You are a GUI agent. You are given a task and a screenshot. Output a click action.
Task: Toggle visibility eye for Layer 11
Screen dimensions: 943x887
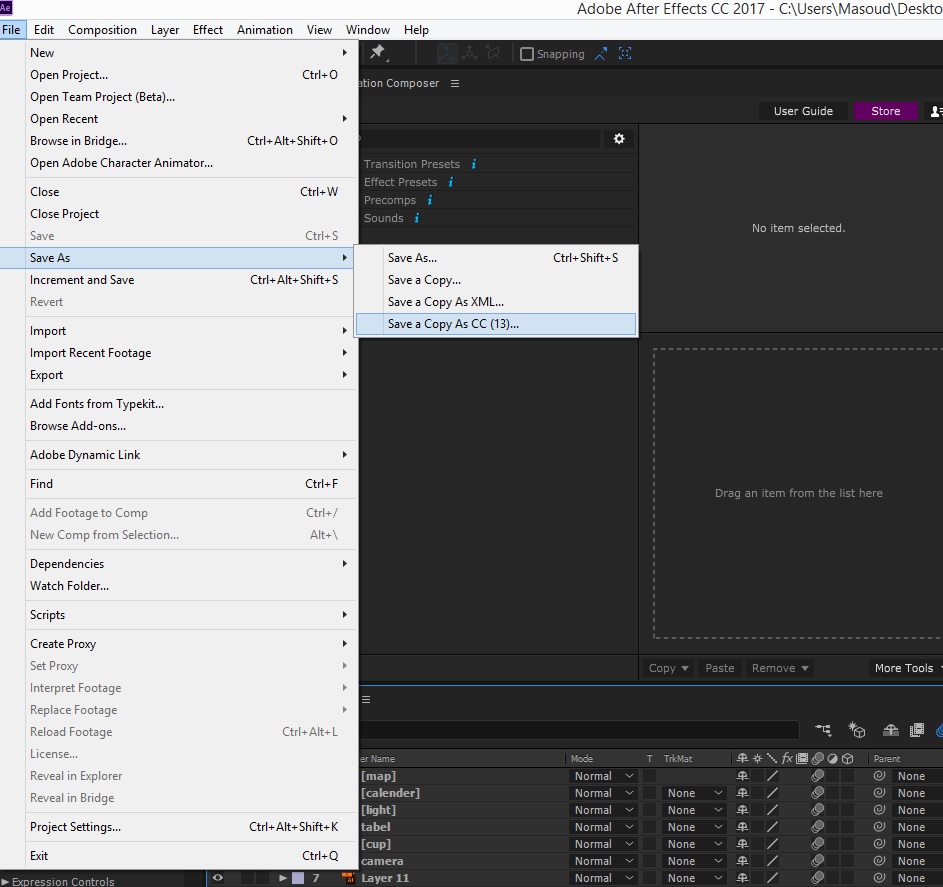218,878
